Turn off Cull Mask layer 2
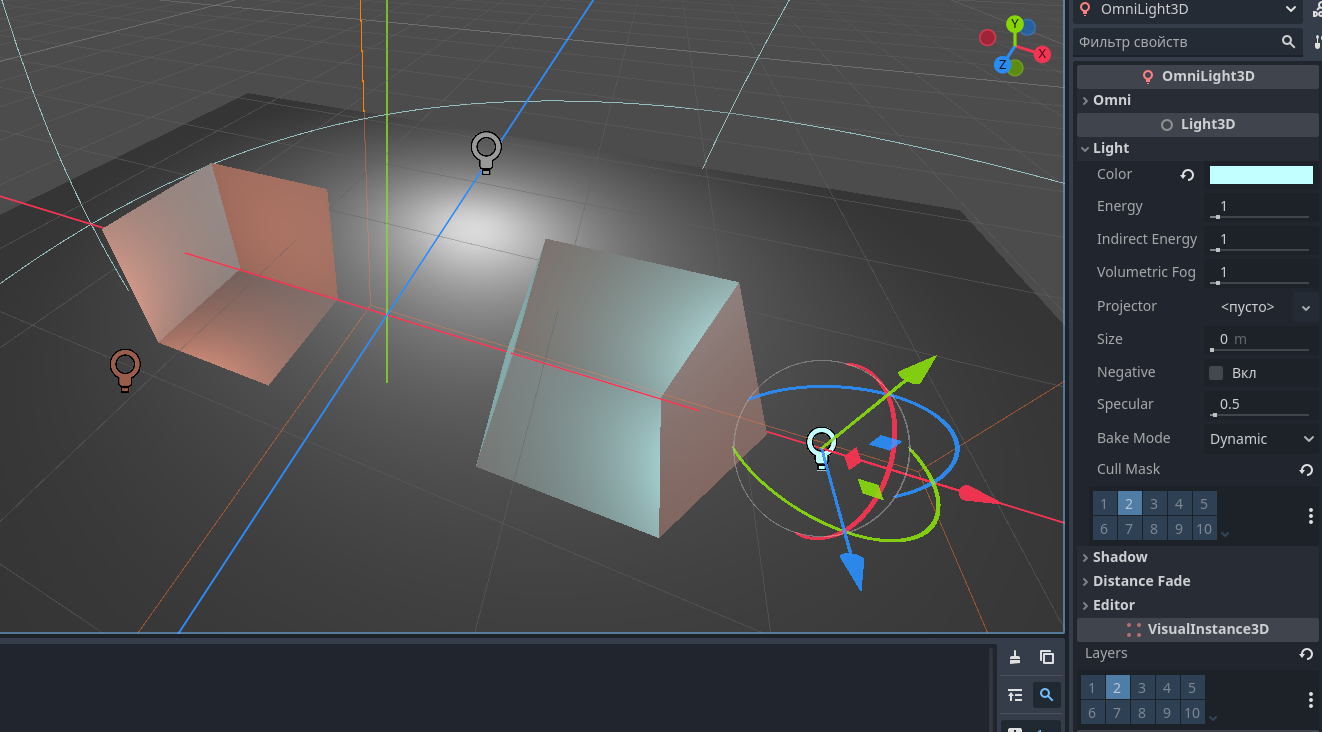This screenshot has width=1322, height=732. tap(1129, 504)
